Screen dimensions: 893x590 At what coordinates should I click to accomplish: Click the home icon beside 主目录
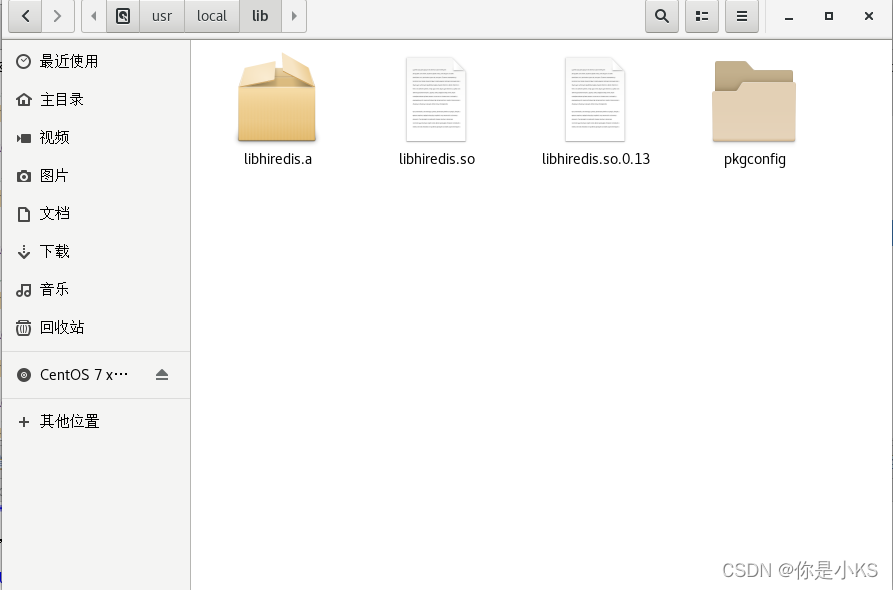coord(24,100)
